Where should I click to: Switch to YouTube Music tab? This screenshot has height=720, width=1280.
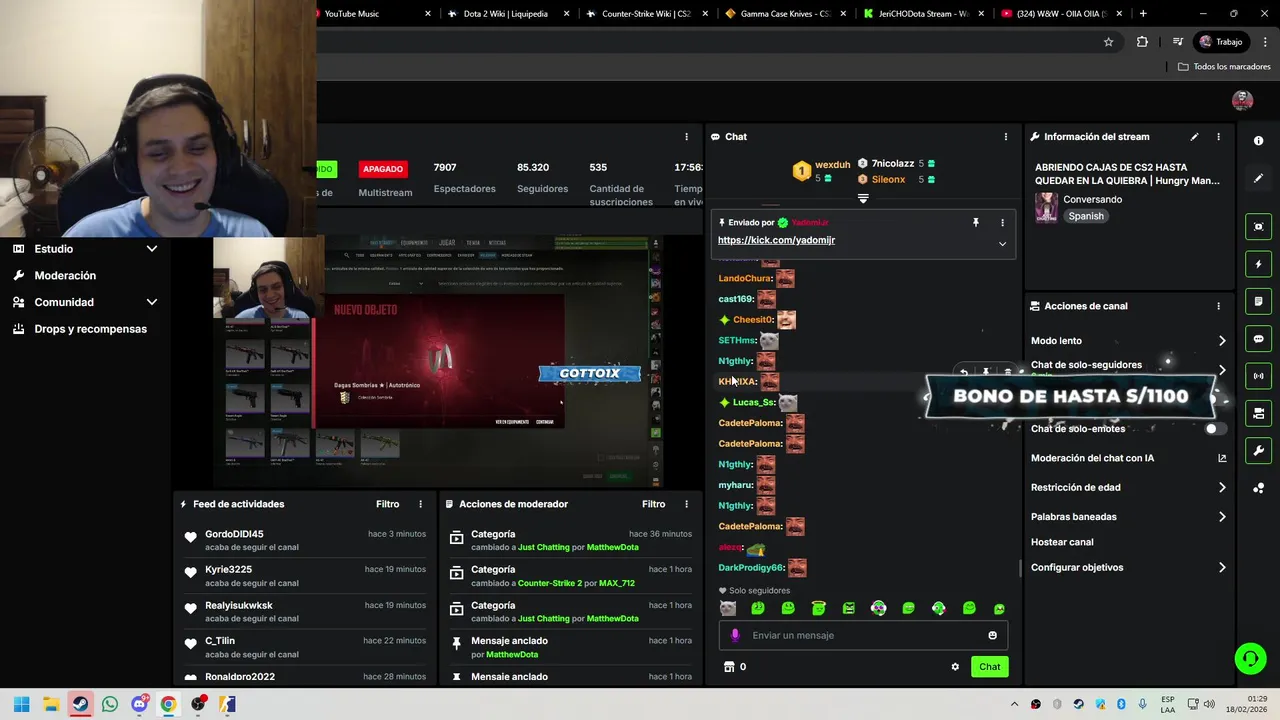368,14
